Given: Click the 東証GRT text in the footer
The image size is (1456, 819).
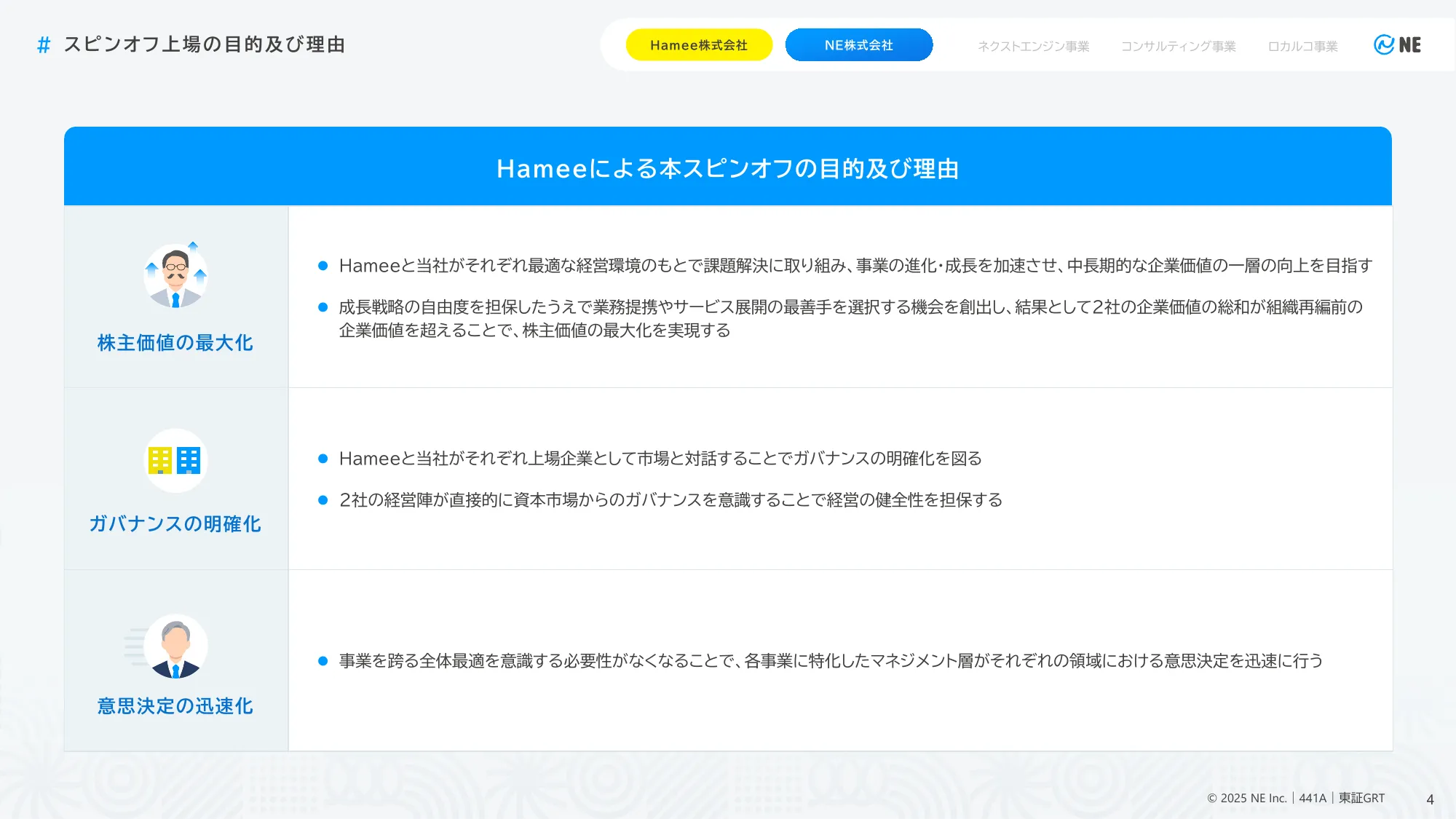Looking at the screenshot, I should coord(1361,798).
